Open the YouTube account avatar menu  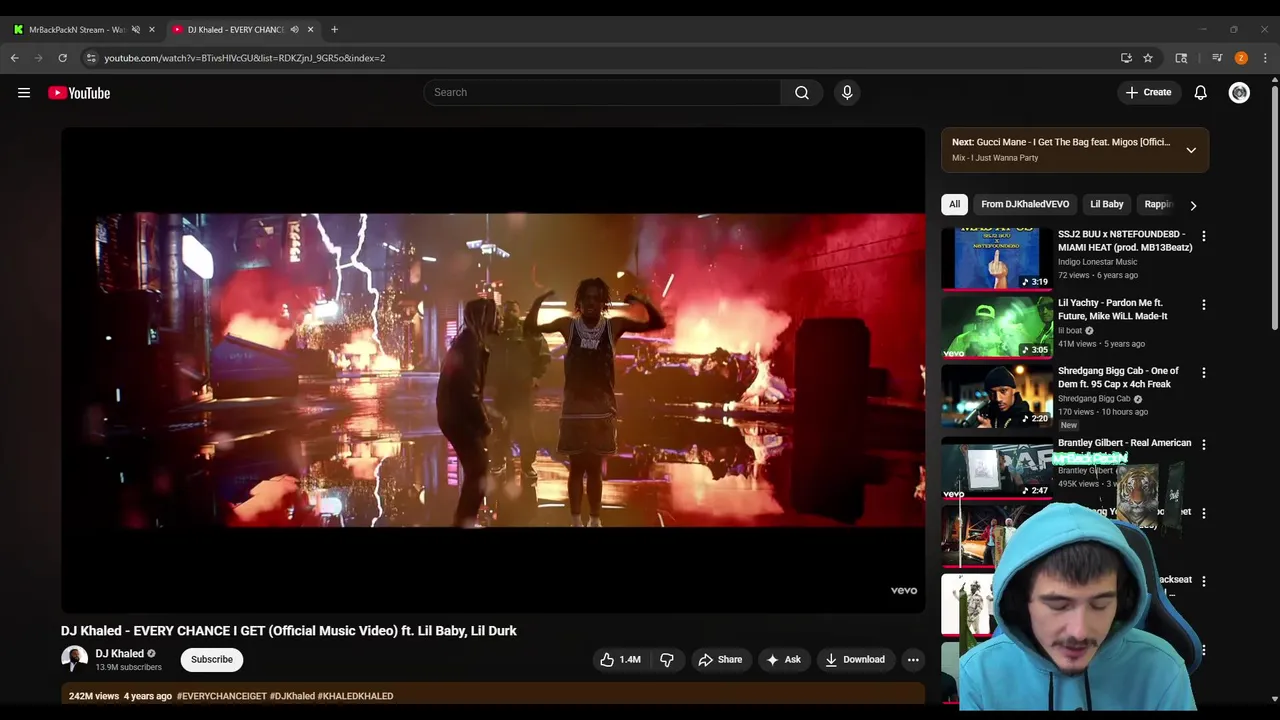coord(1239,92)
